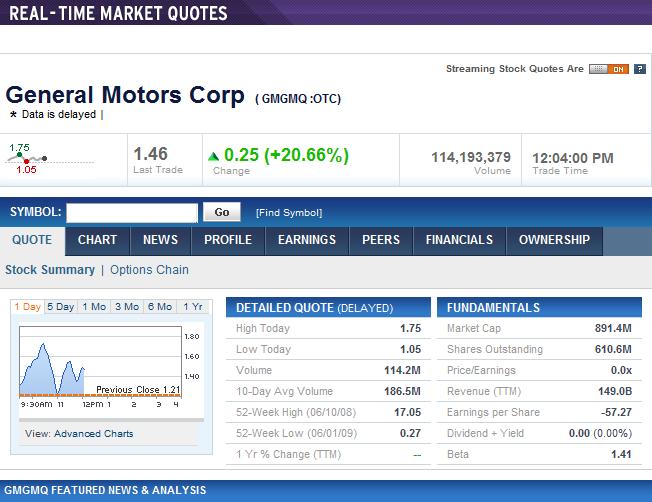This screenshot has height=502, width=652.
Task: Click the Previous Close 1.21 chart label
Action: 138,390
